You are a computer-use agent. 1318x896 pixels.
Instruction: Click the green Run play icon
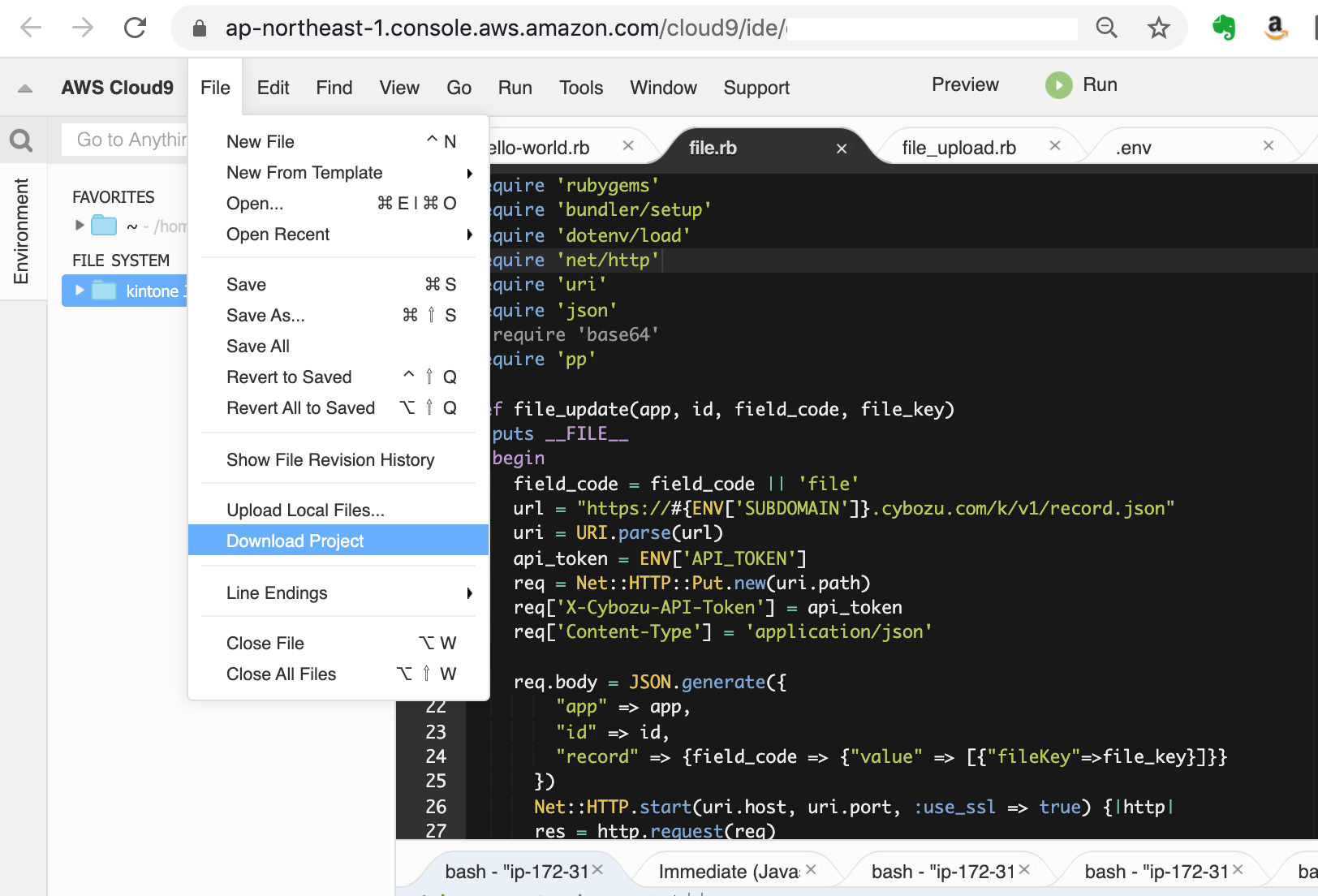(x=1058, y=85)
